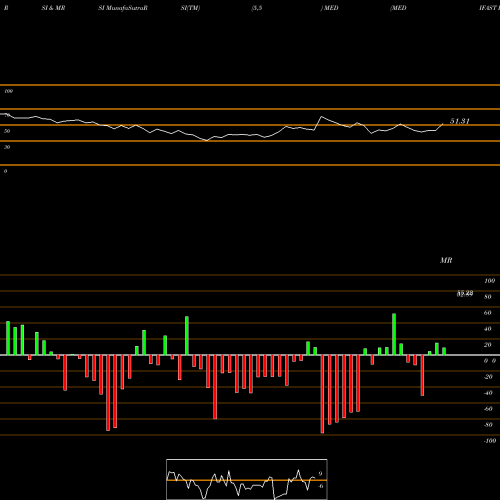Click the 9 label in the mini chart
The image size is (500, 500).
(320, 474)
